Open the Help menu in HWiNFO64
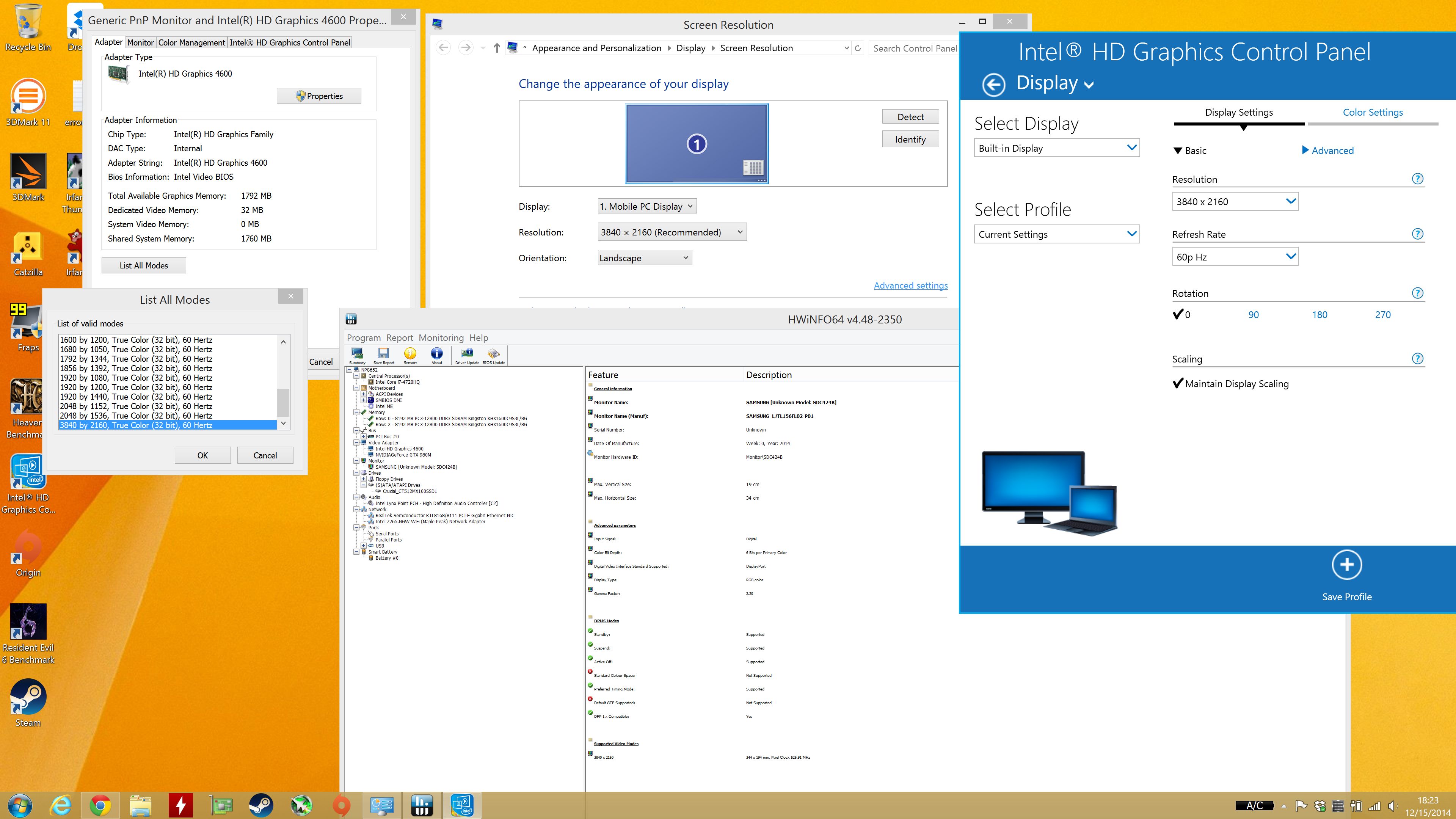The image size is (1456, 819). [x=478, y=337]
